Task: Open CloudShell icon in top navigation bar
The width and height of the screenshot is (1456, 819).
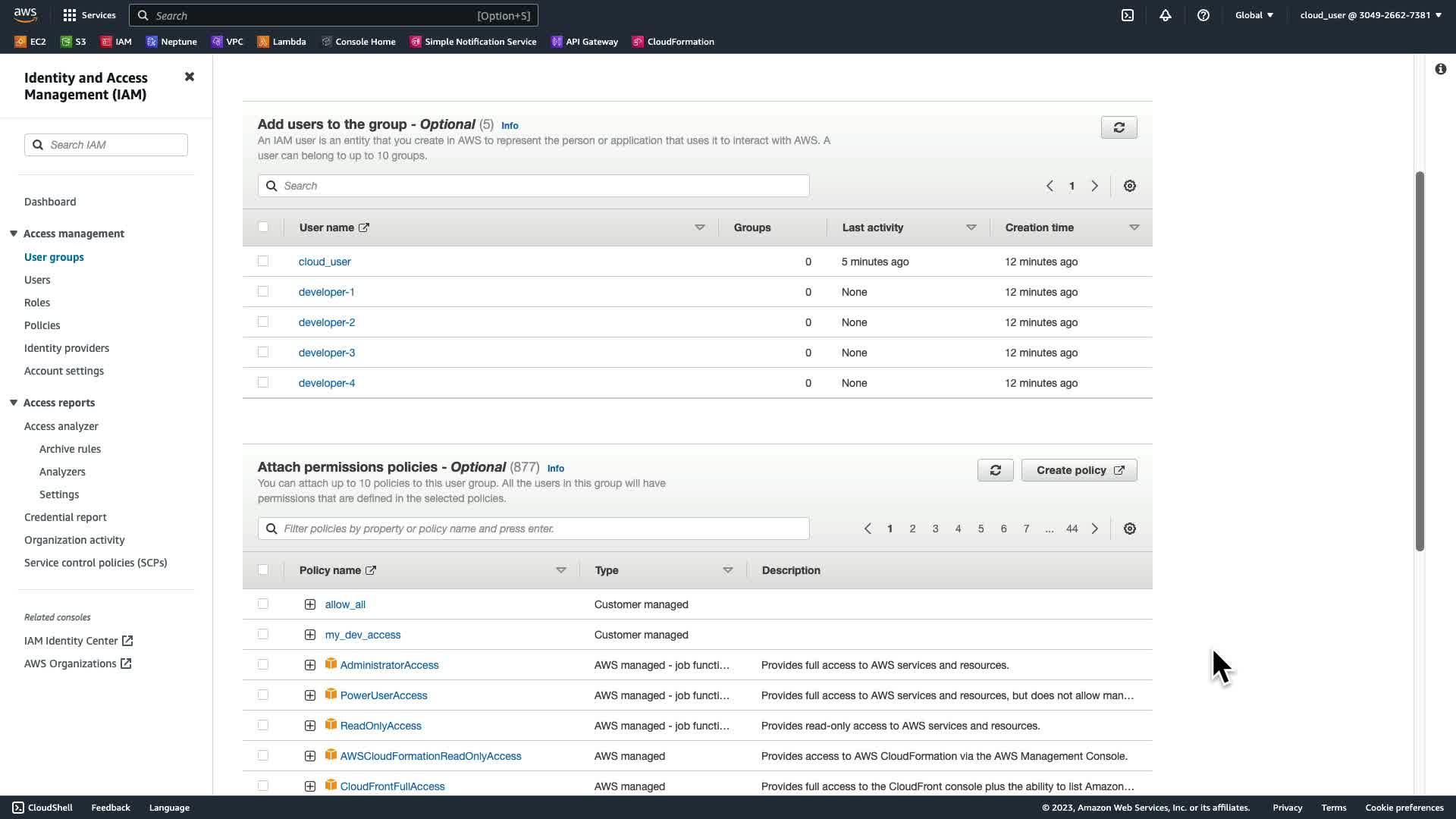Action: pyautogui.click(x=1128, y=15)
